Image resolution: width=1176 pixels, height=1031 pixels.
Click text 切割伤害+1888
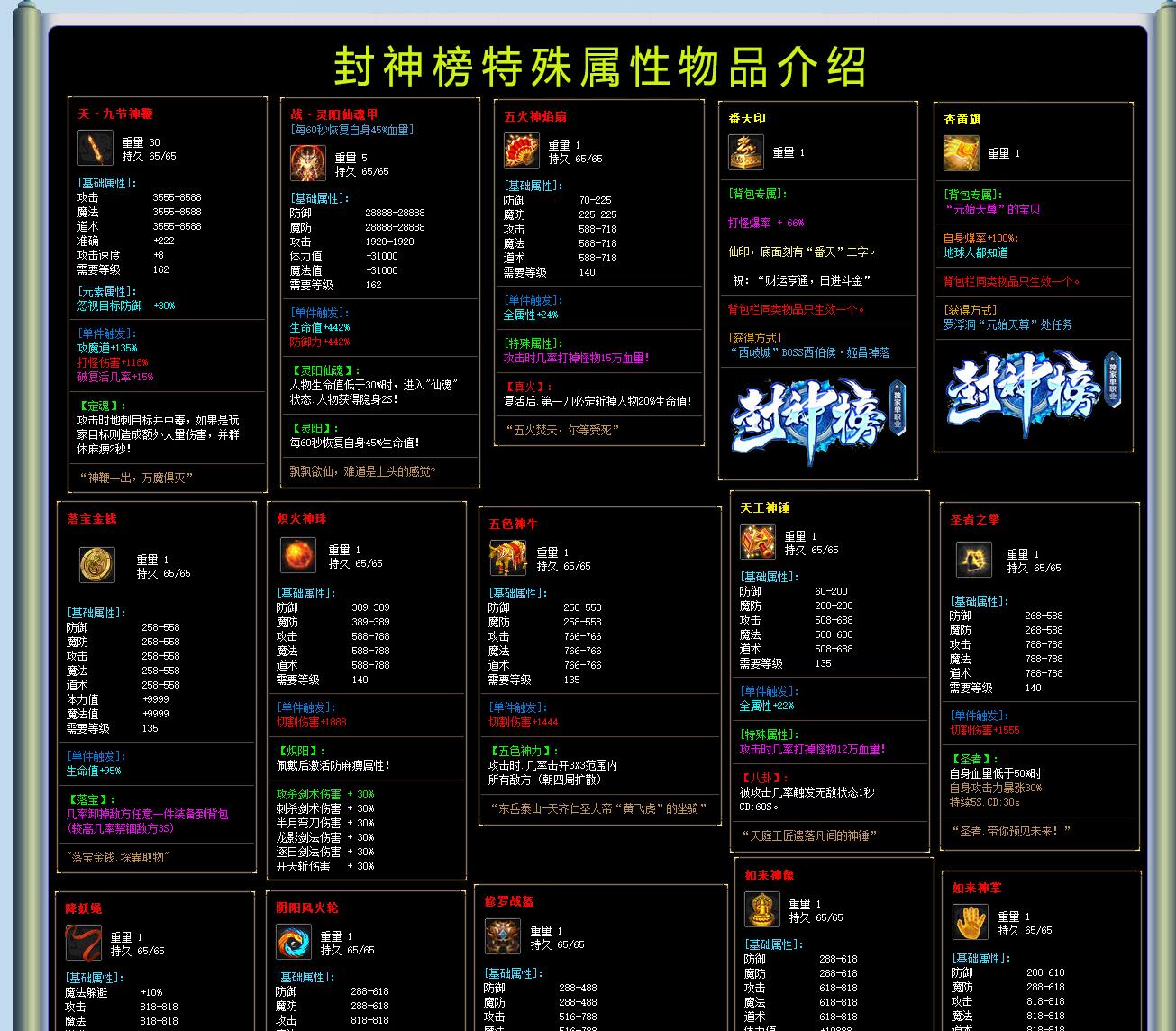[x=311, y=722]
